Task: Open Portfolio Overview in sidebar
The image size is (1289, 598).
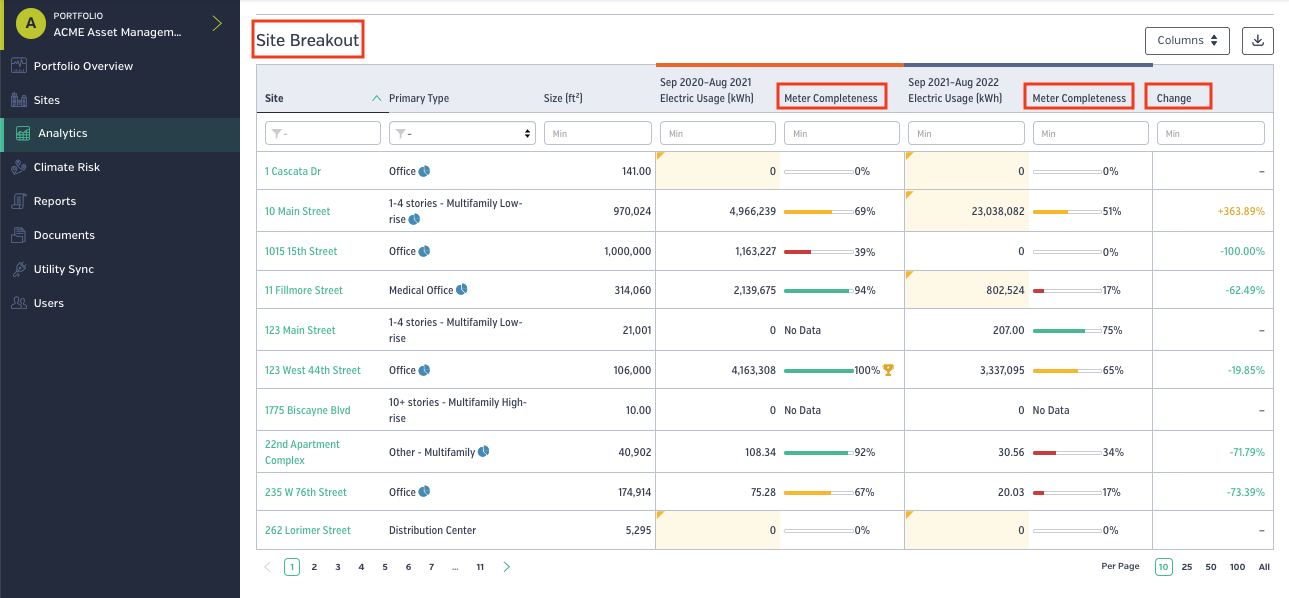Action: tap(83, 66)
